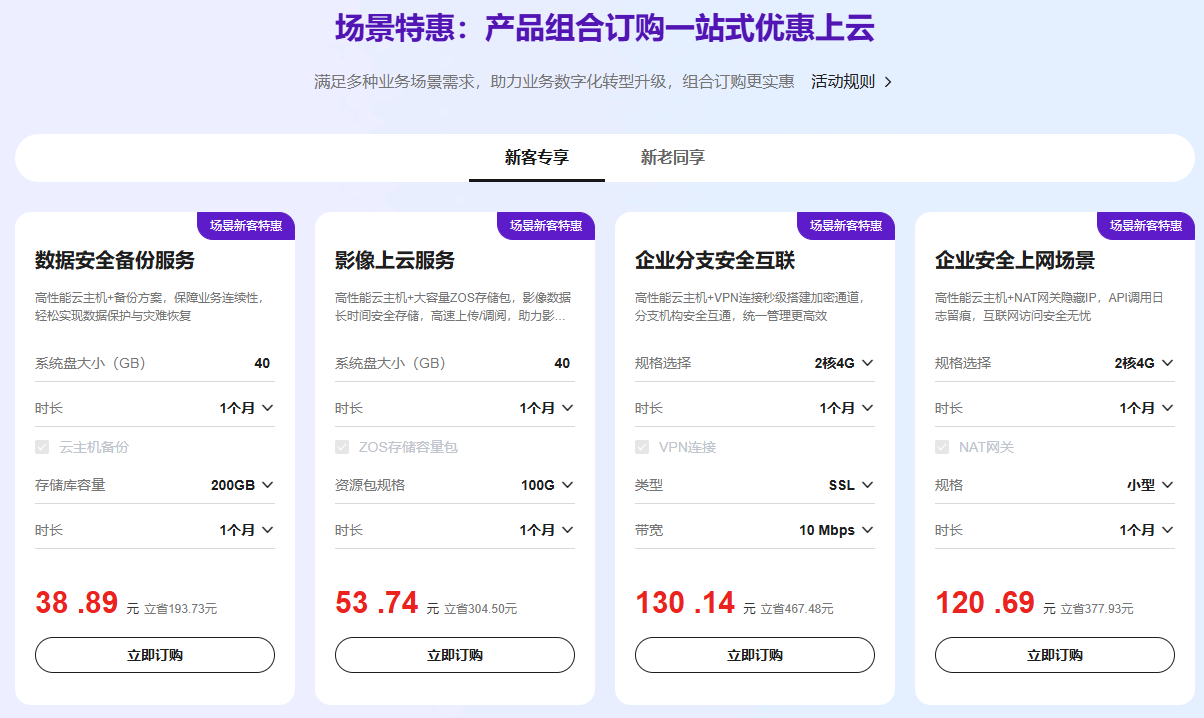The image size is (1204, 718).
Task: Switch to the 新客专享 tab
Action: click(x=537, y=157)
